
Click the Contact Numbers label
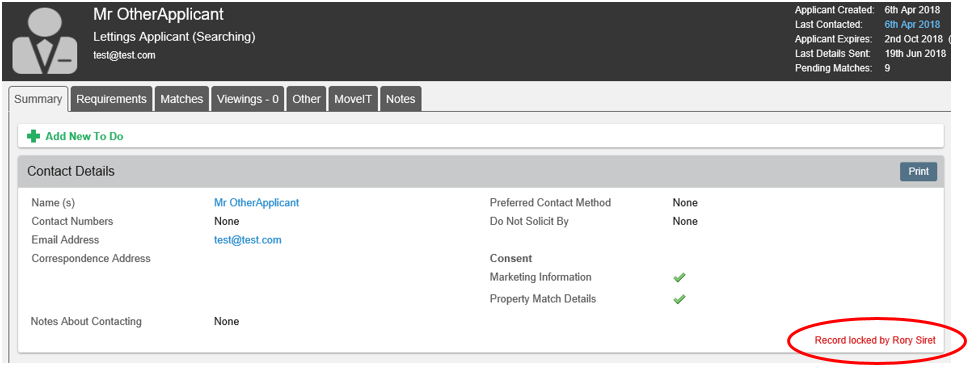pyautogui.click(x=73, y=222)
